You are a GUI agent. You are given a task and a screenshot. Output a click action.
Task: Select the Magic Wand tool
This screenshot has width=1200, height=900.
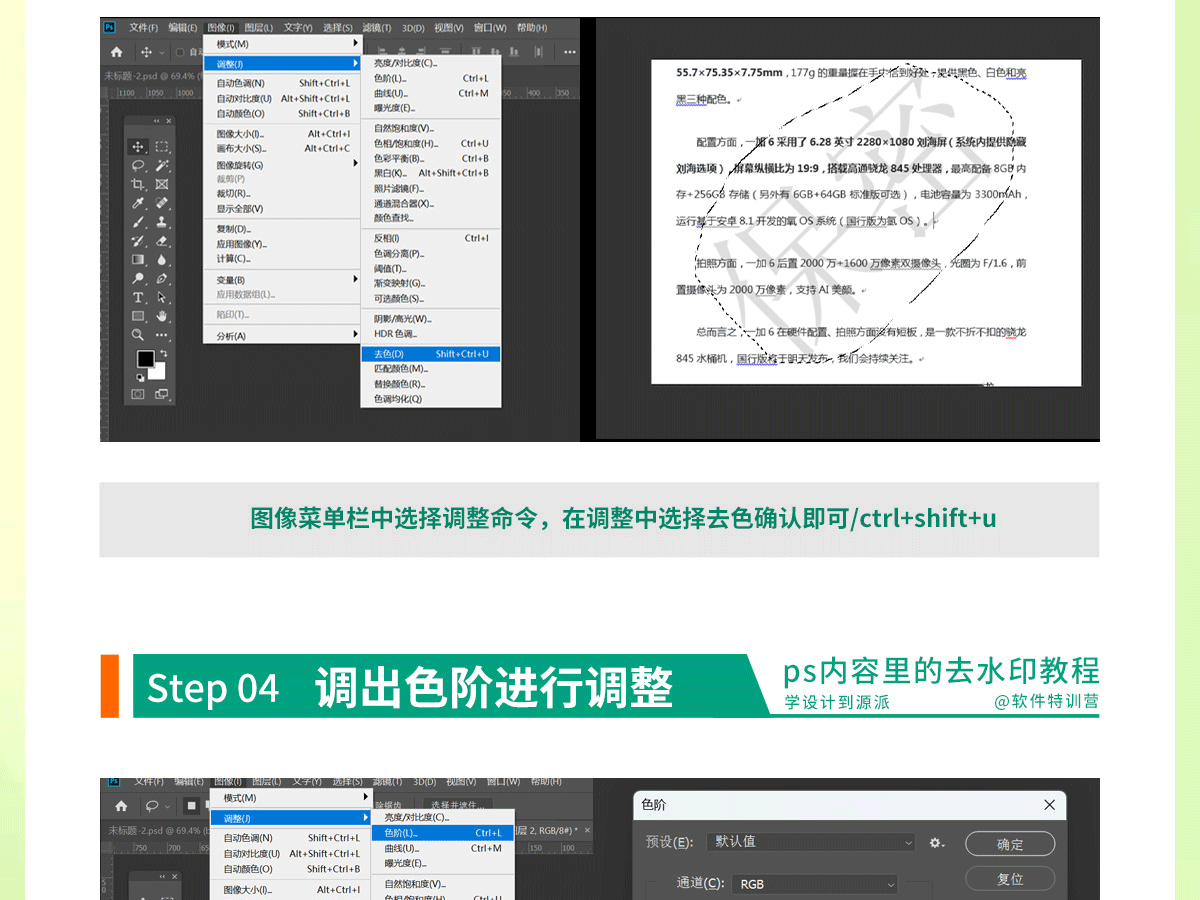(162, 166)
